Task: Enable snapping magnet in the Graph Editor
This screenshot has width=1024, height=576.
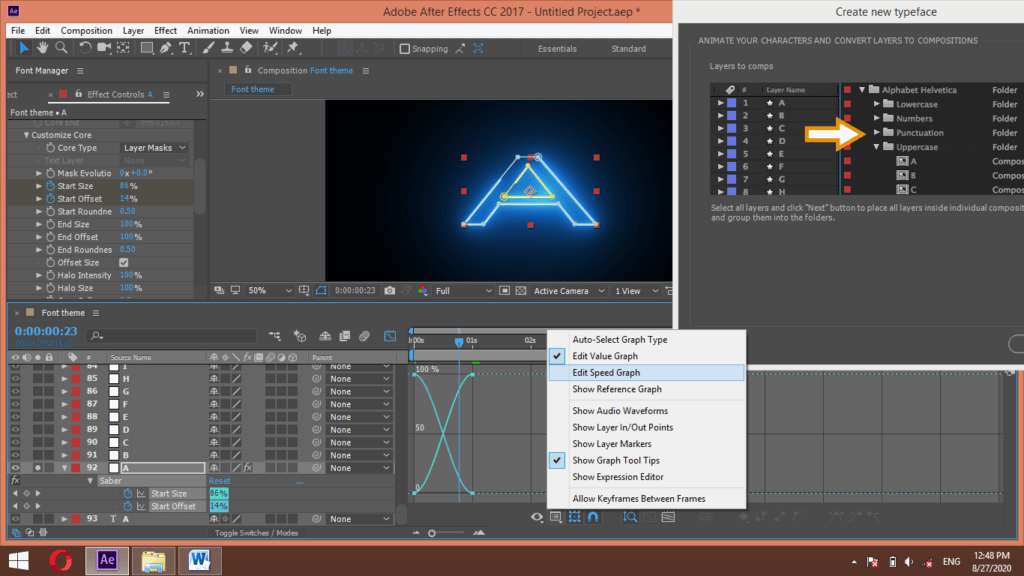Action: coord(593,517)
